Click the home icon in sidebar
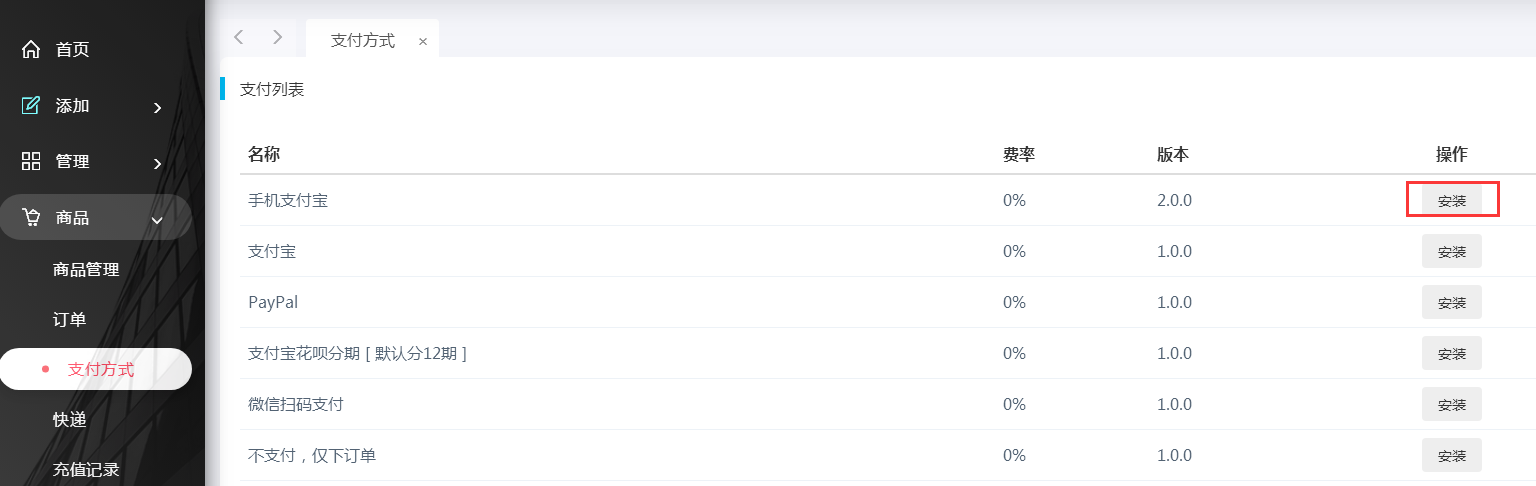 31,49
